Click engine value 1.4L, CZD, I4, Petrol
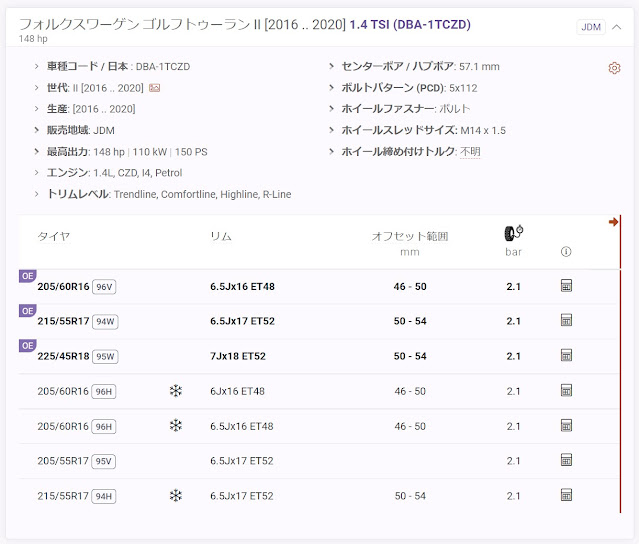 (138, 173)
